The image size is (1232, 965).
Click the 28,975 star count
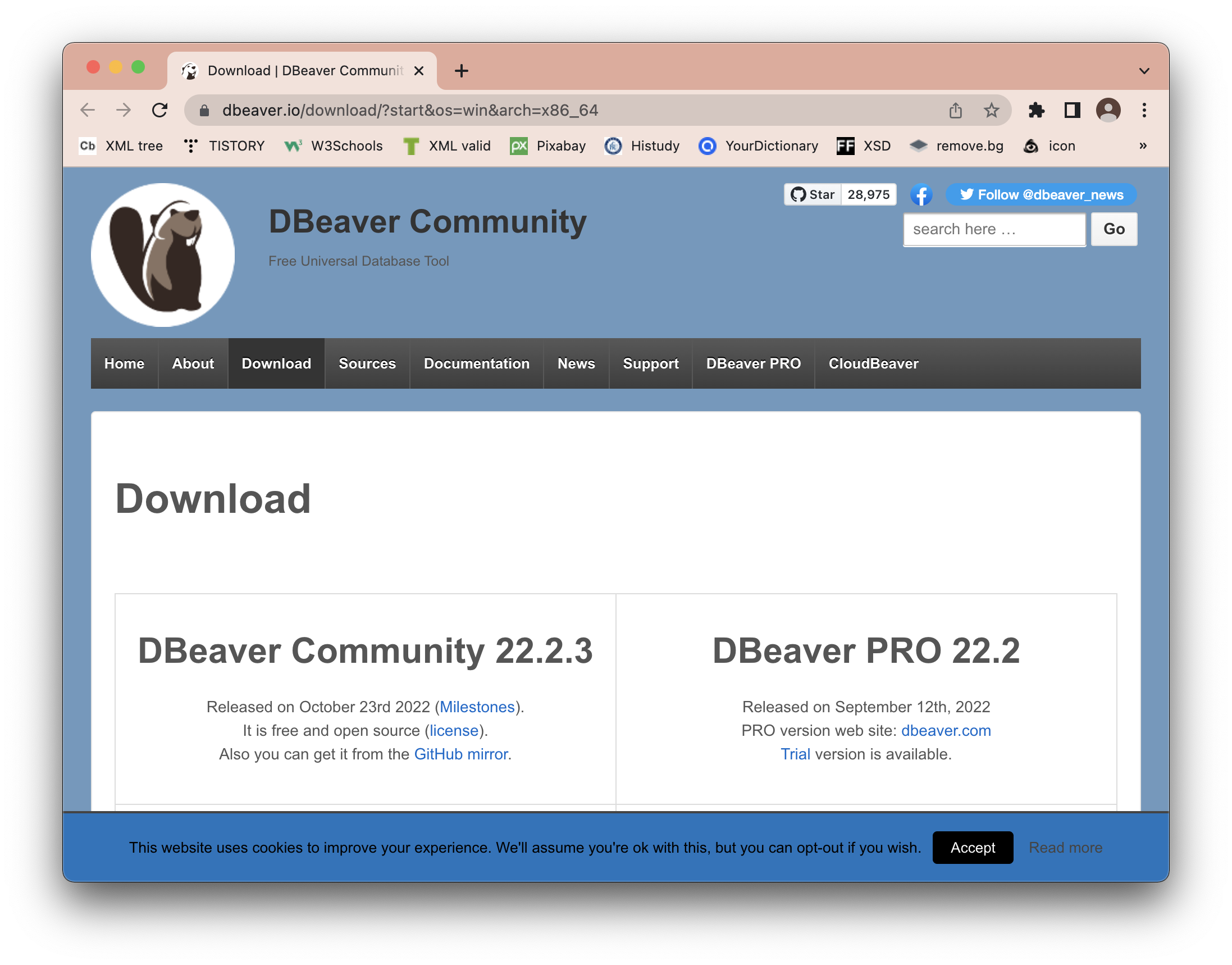tap(868, 195)
